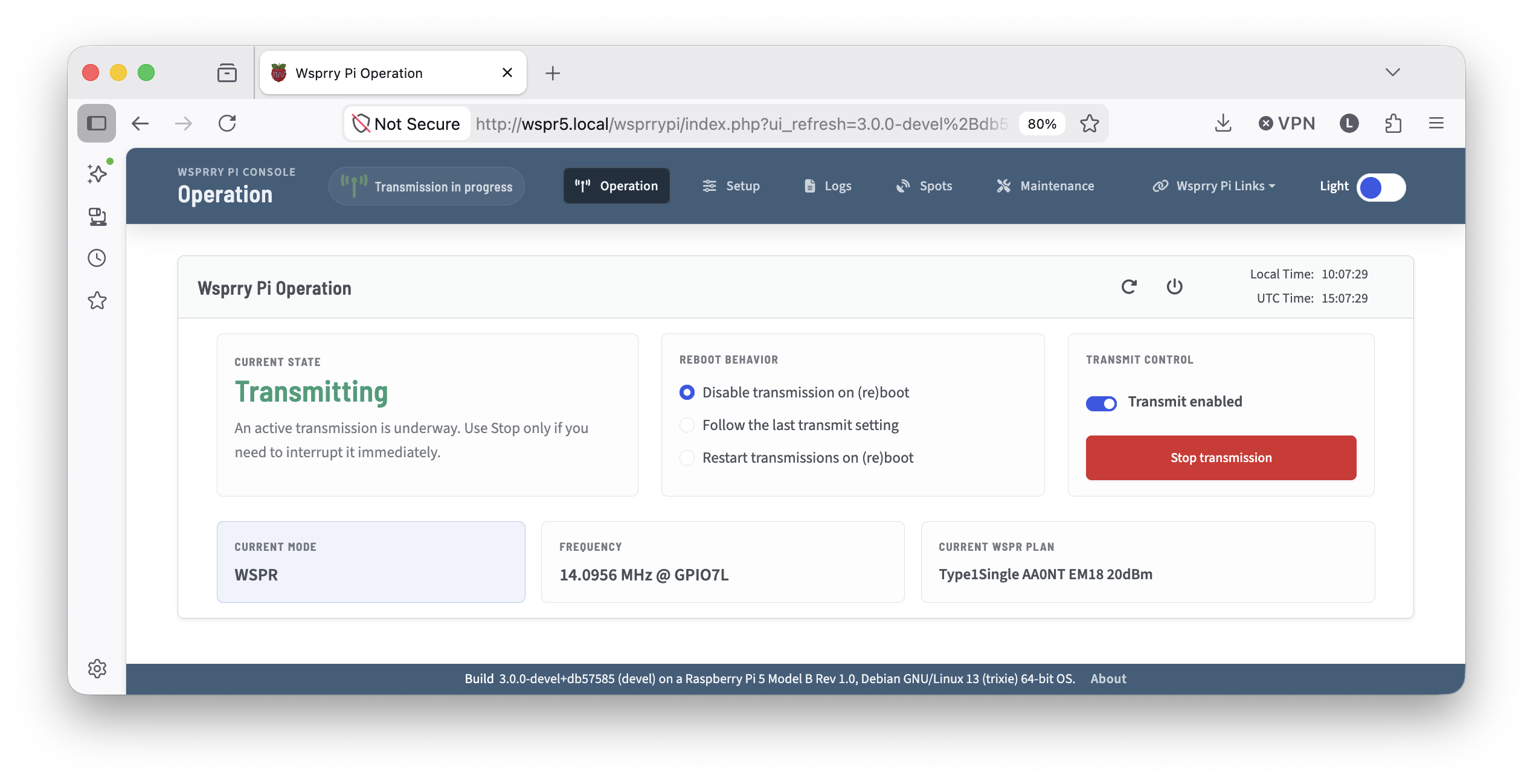Viewport: 1533px width, 784px height.
Task: Click the AI sparkle icon in sidebar
Action: click(x=97, y=174)
